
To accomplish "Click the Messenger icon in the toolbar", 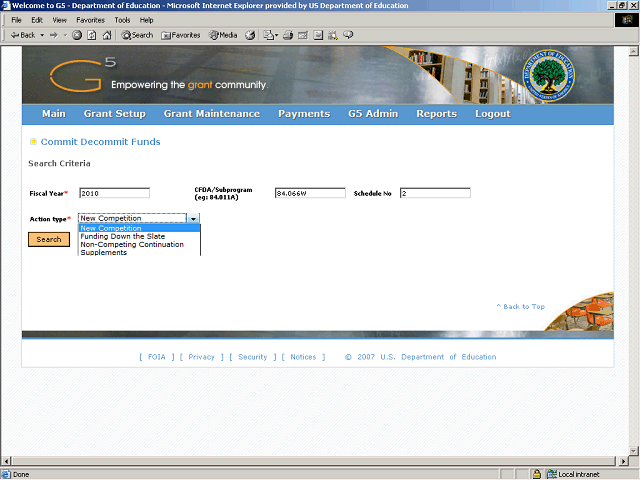I will [348, 35].
